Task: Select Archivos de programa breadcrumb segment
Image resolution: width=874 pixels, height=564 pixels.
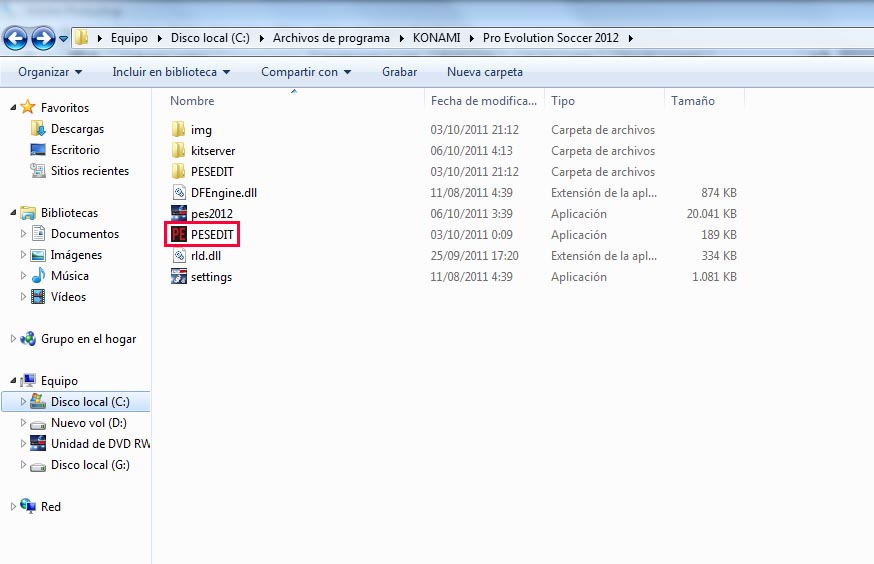Action: click(331, 38)
